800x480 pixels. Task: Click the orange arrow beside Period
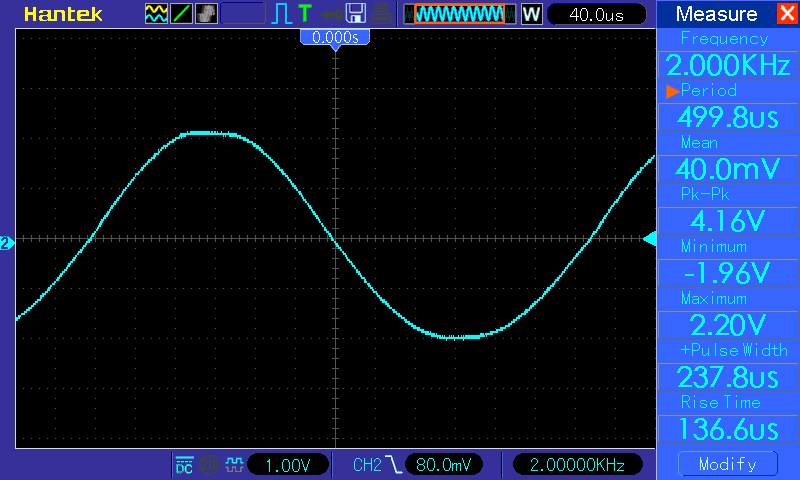[672, 91]
